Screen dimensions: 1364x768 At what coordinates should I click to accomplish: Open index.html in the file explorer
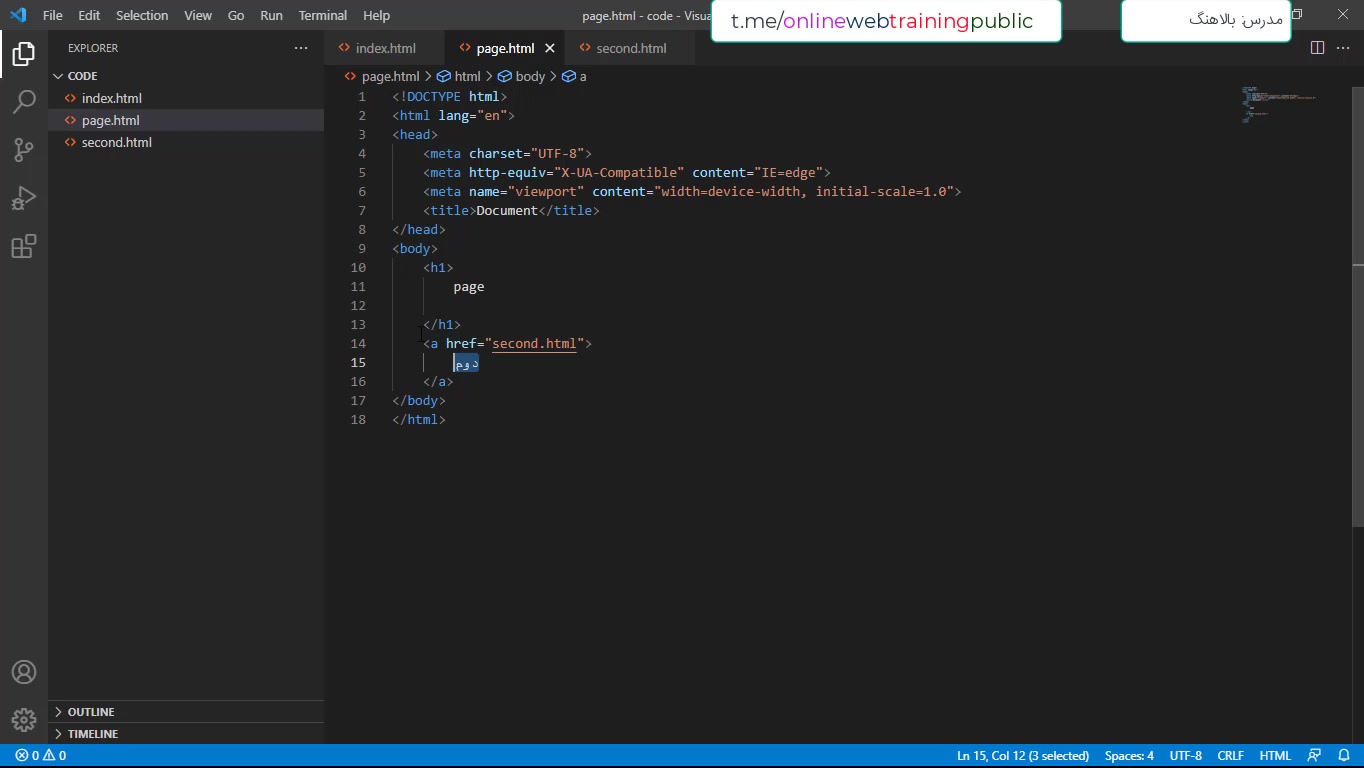pos(111,98)
